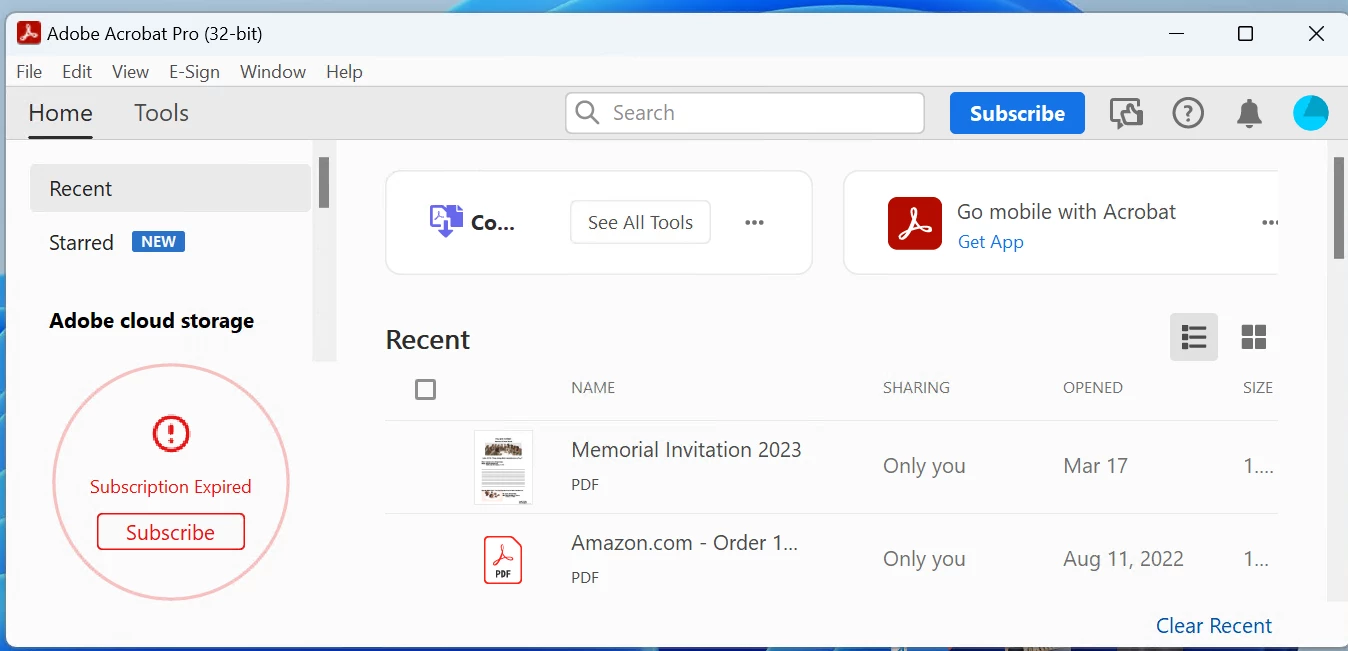Click inside the Search field
This screenshot has width=1348, height=651.
(x=745, y=113)
